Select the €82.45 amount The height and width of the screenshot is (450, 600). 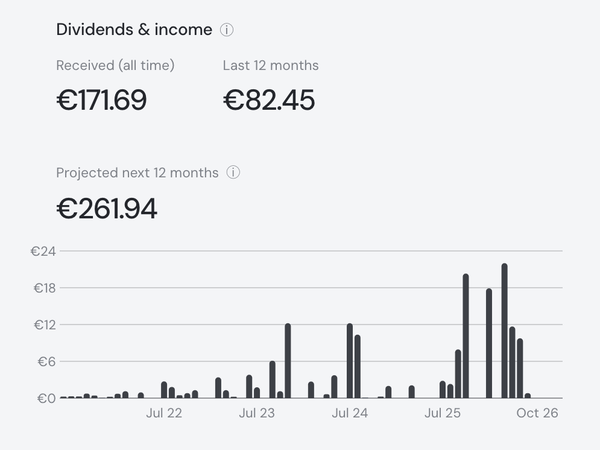tap(269, 100)
